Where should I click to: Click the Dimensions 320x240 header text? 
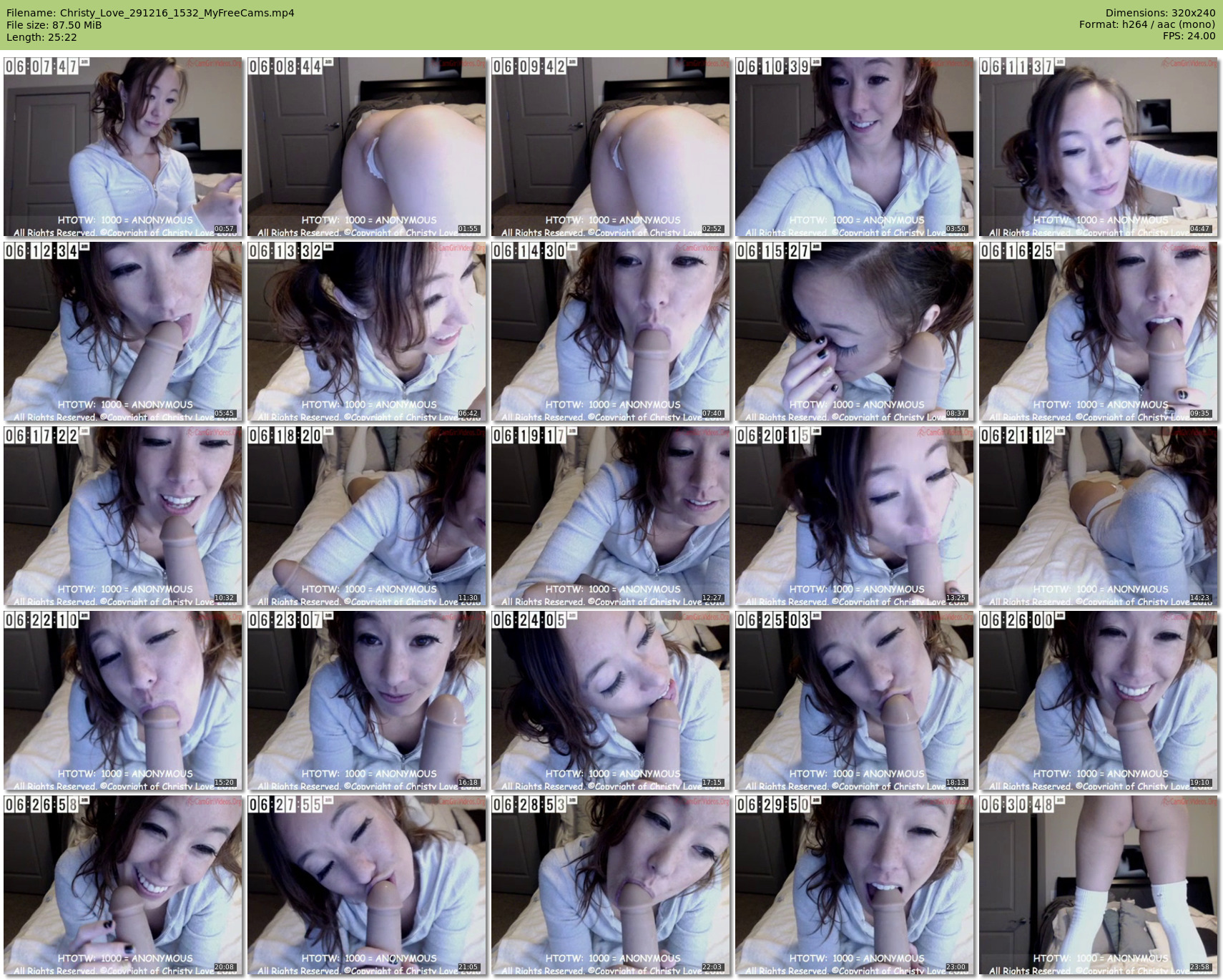coord(1160,13)
